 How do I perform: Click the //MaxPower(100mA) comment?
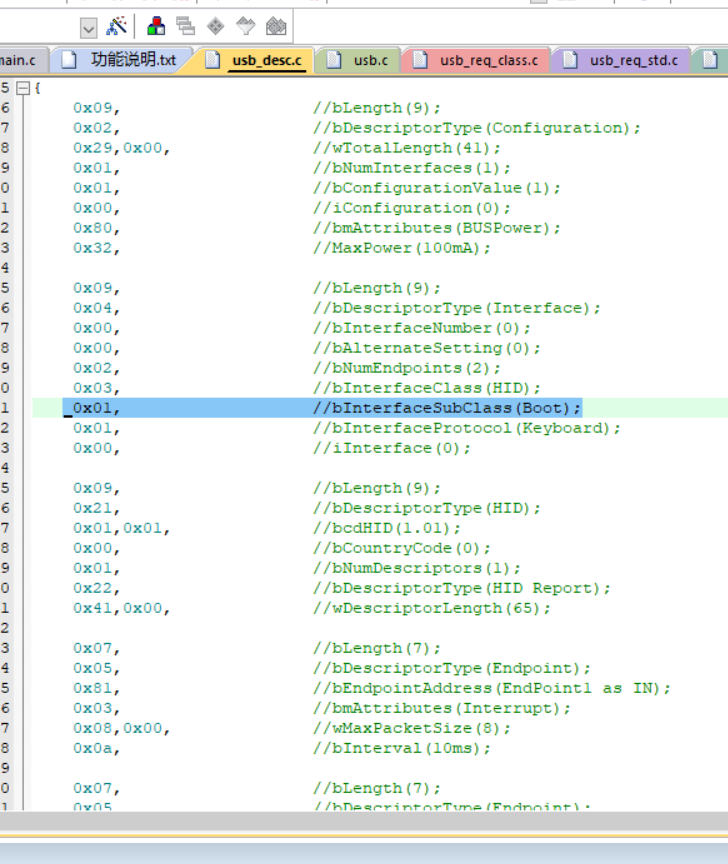coord(402,248)
